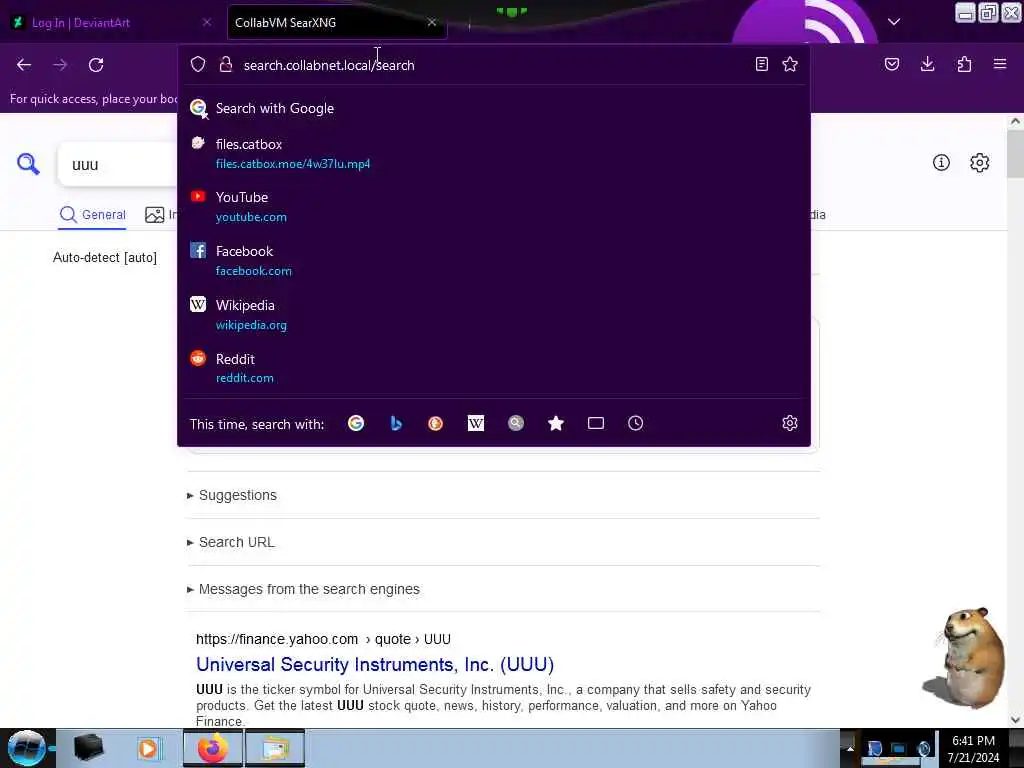This screenshot has height=768, width=1024.
Task: Open the media player taskbar icon
Action: click(149, 748)
